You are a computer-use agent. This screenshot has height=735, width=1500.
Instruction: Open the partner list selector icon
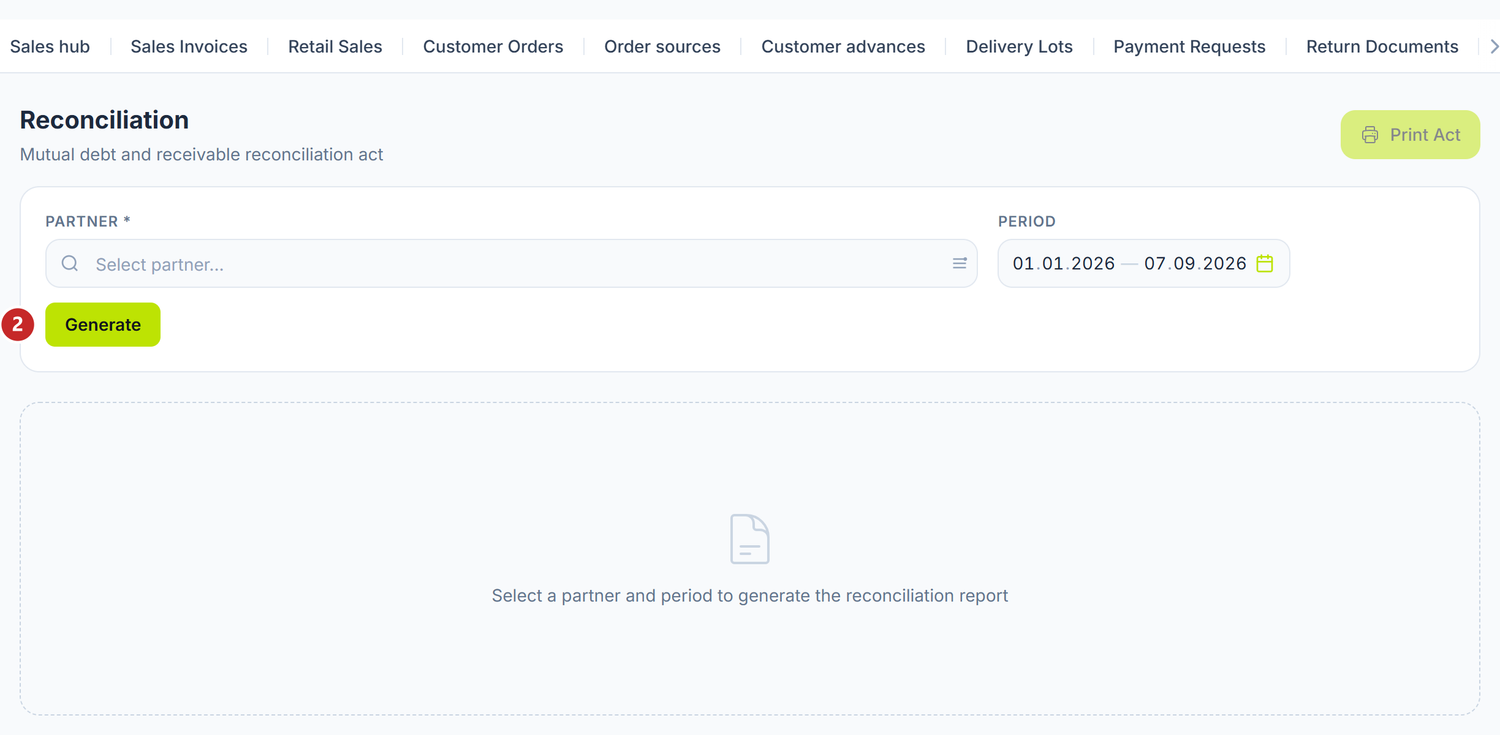coord(959,264)
